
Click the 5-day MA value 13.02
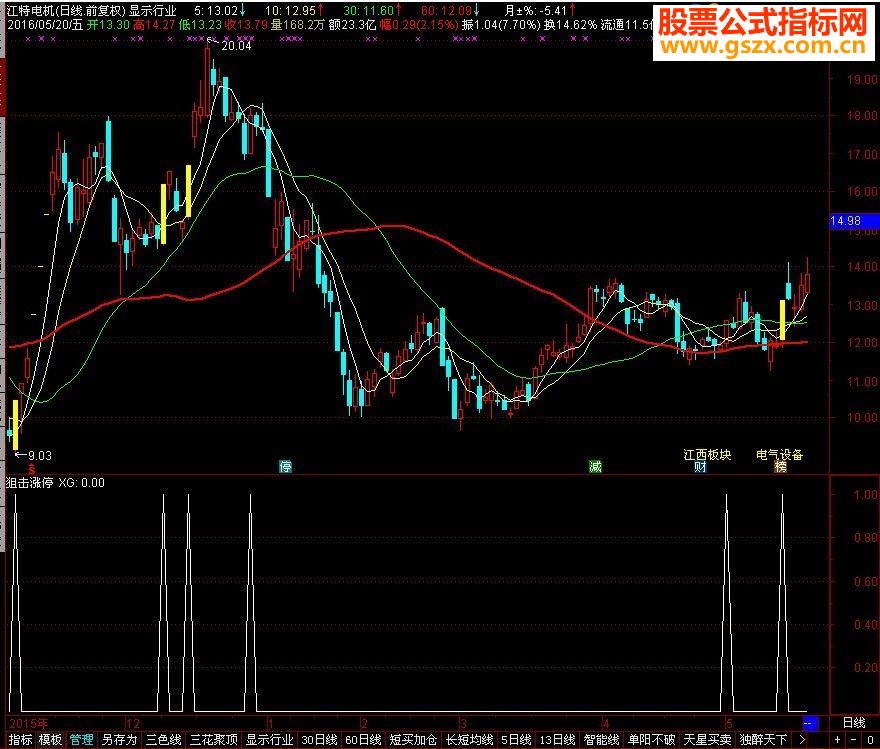[220, 11]
